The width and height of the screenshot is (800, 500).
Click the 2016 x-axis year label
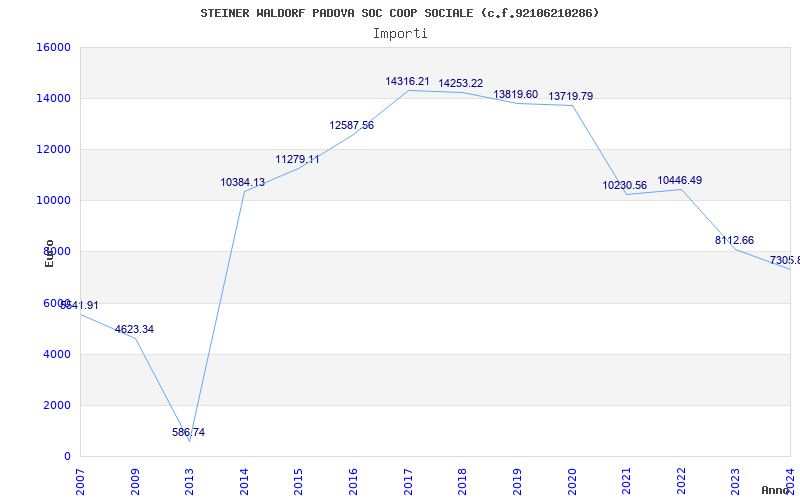coord(354,481)
